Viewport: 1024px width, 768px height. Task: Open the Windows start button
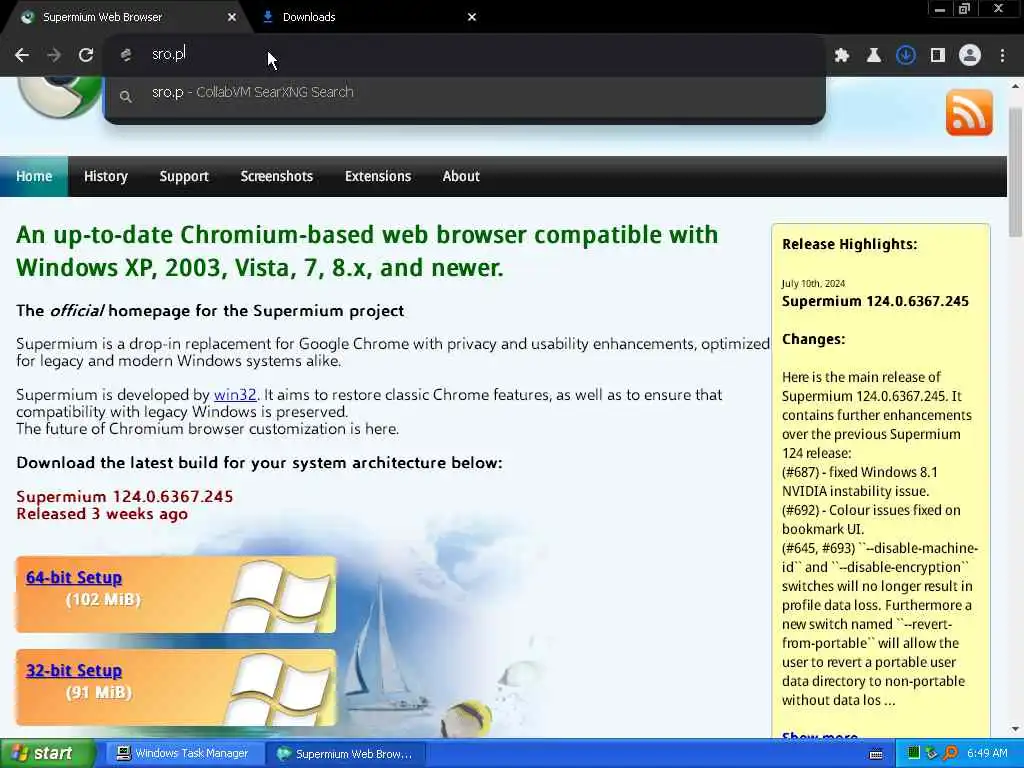(46, 754)
